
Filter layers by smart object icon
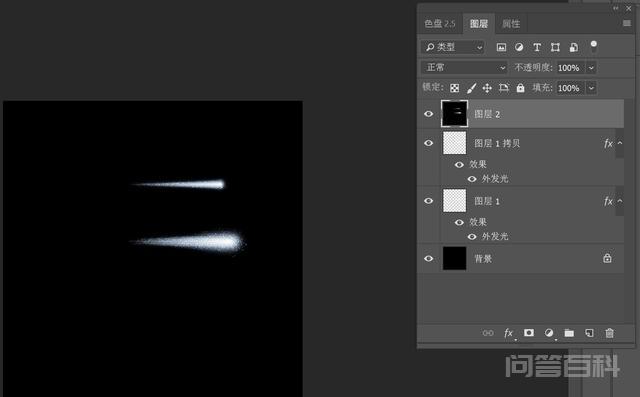[573, 47]
